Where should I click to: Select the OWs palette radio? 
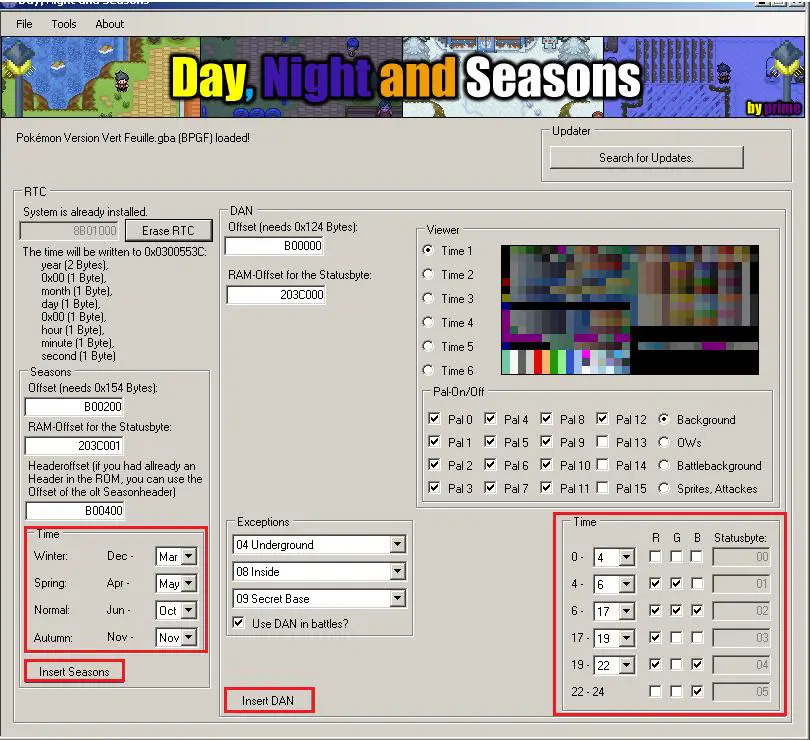pos(664,442)
